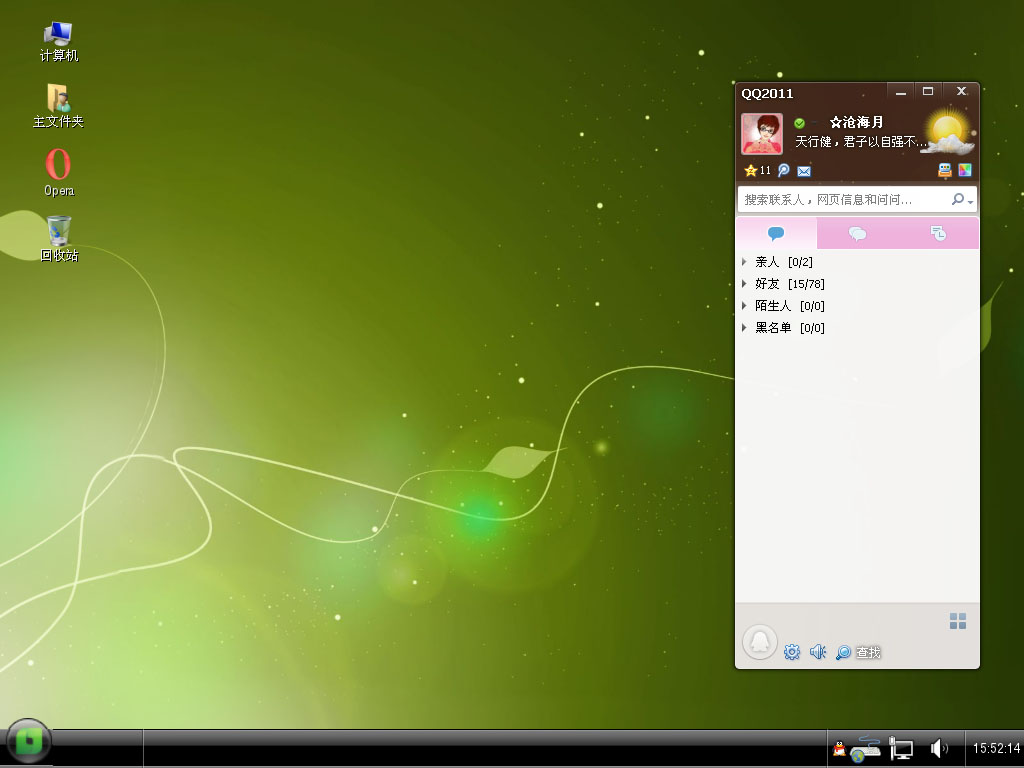Click the QQ level star icon 11
The height and width of the screenshot is (768, 1024).
tap(758, 170)
